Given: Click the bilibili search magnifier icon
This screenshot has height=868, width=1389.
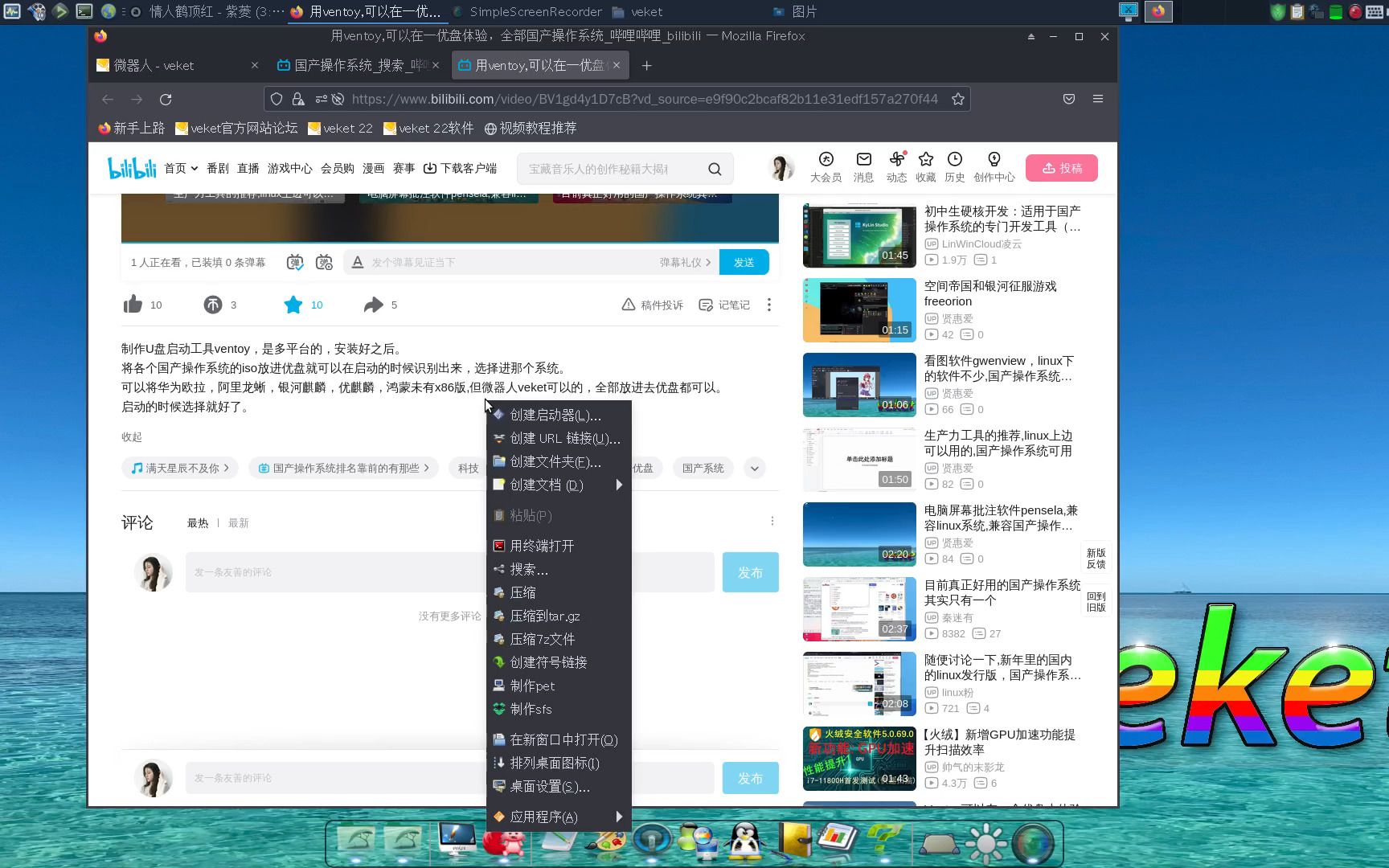Looking at the screenshot, I should click(x=714, y=169).
